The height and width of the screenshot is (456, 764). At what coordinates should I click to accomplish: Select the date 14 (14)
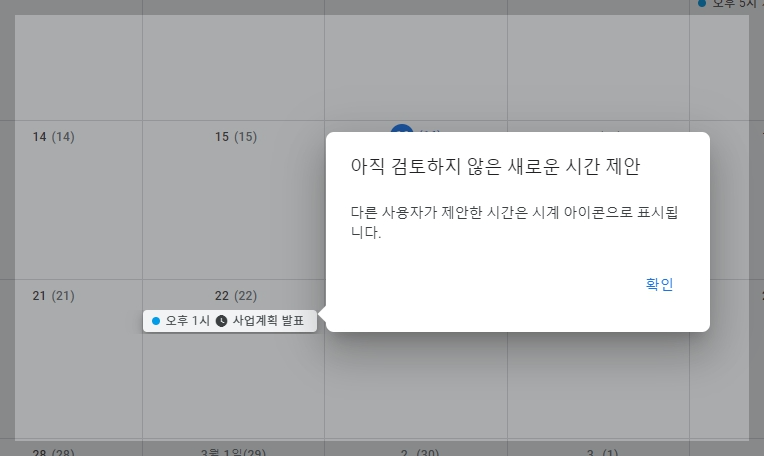point(54,137)
